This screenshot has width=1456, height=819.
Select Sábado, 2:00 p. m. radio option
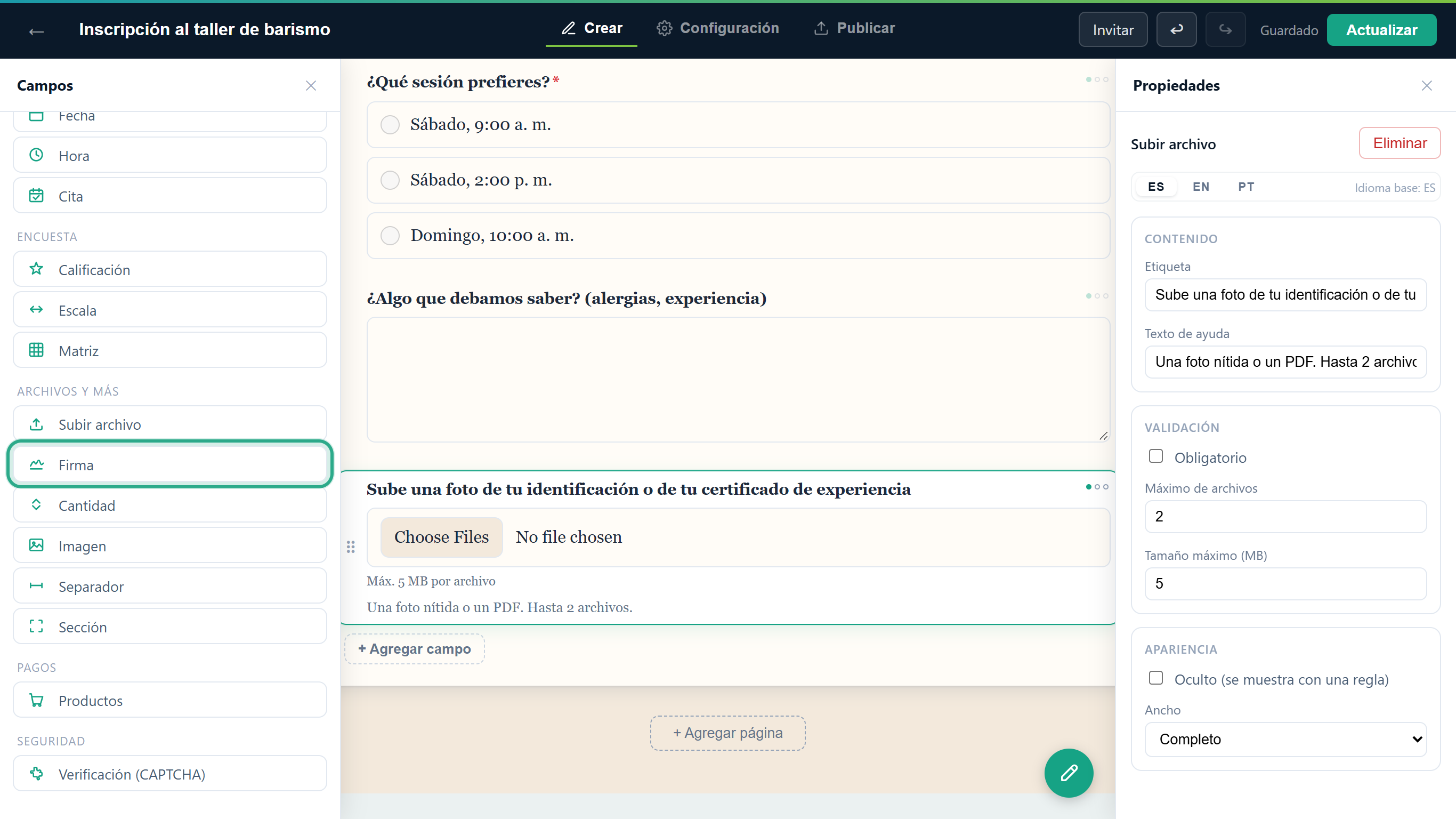390,180
